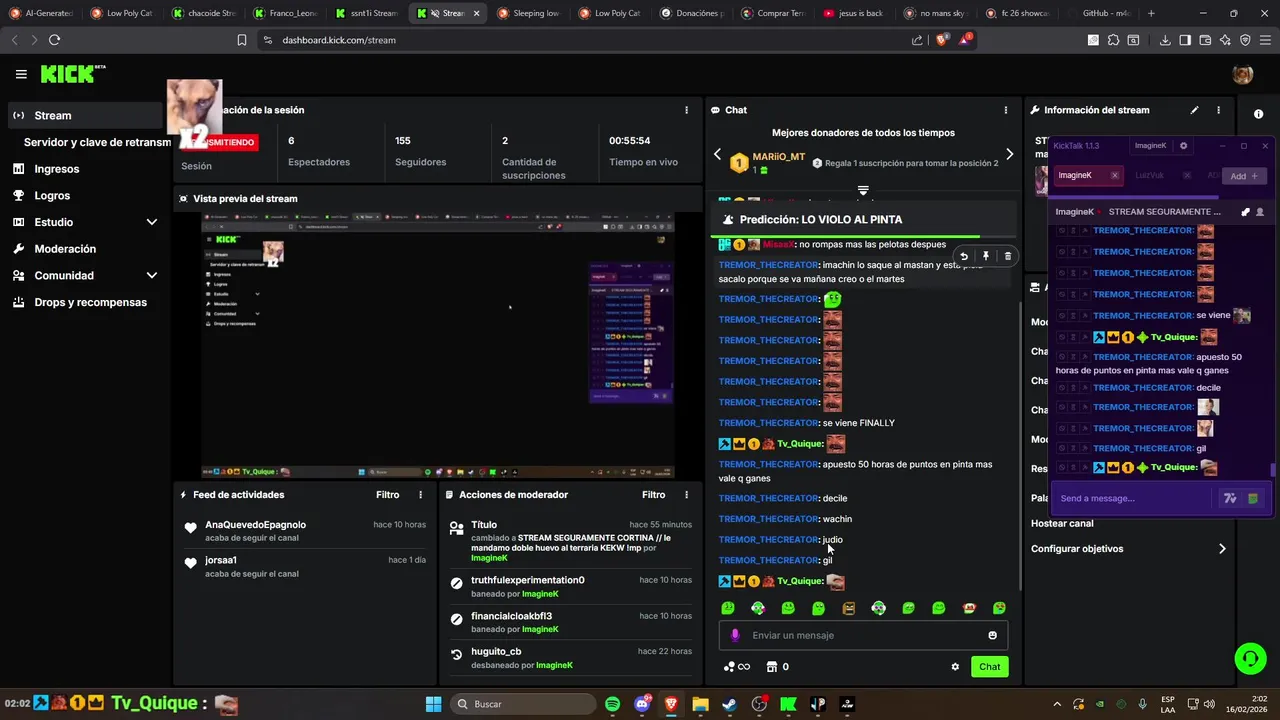Close ImagineK tab in KickTalk
The width and height of the screenshot is (1280, 720).
[x=1115, y=176]
